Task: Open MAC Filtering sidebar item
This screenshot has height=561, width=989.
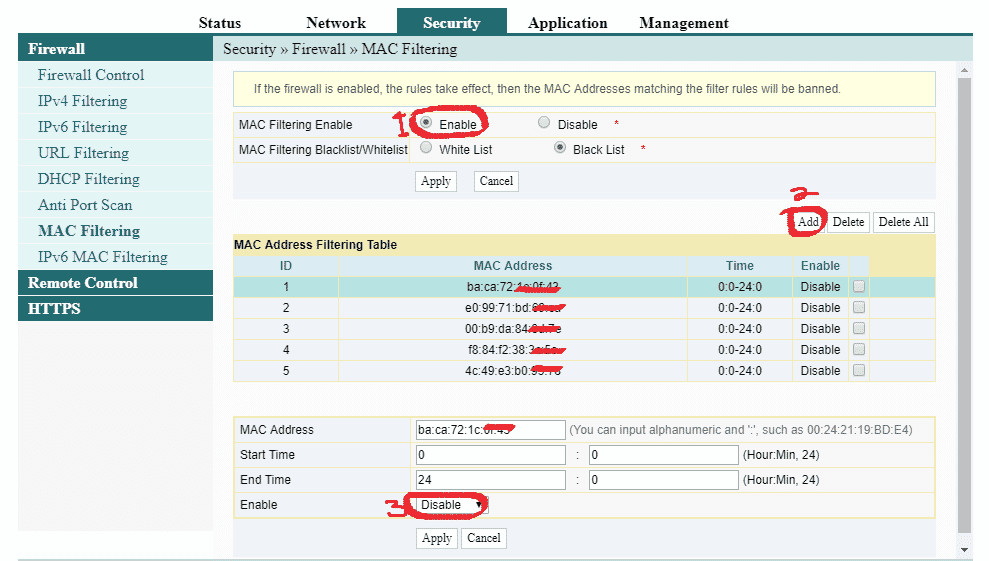Action: [89, 231]
